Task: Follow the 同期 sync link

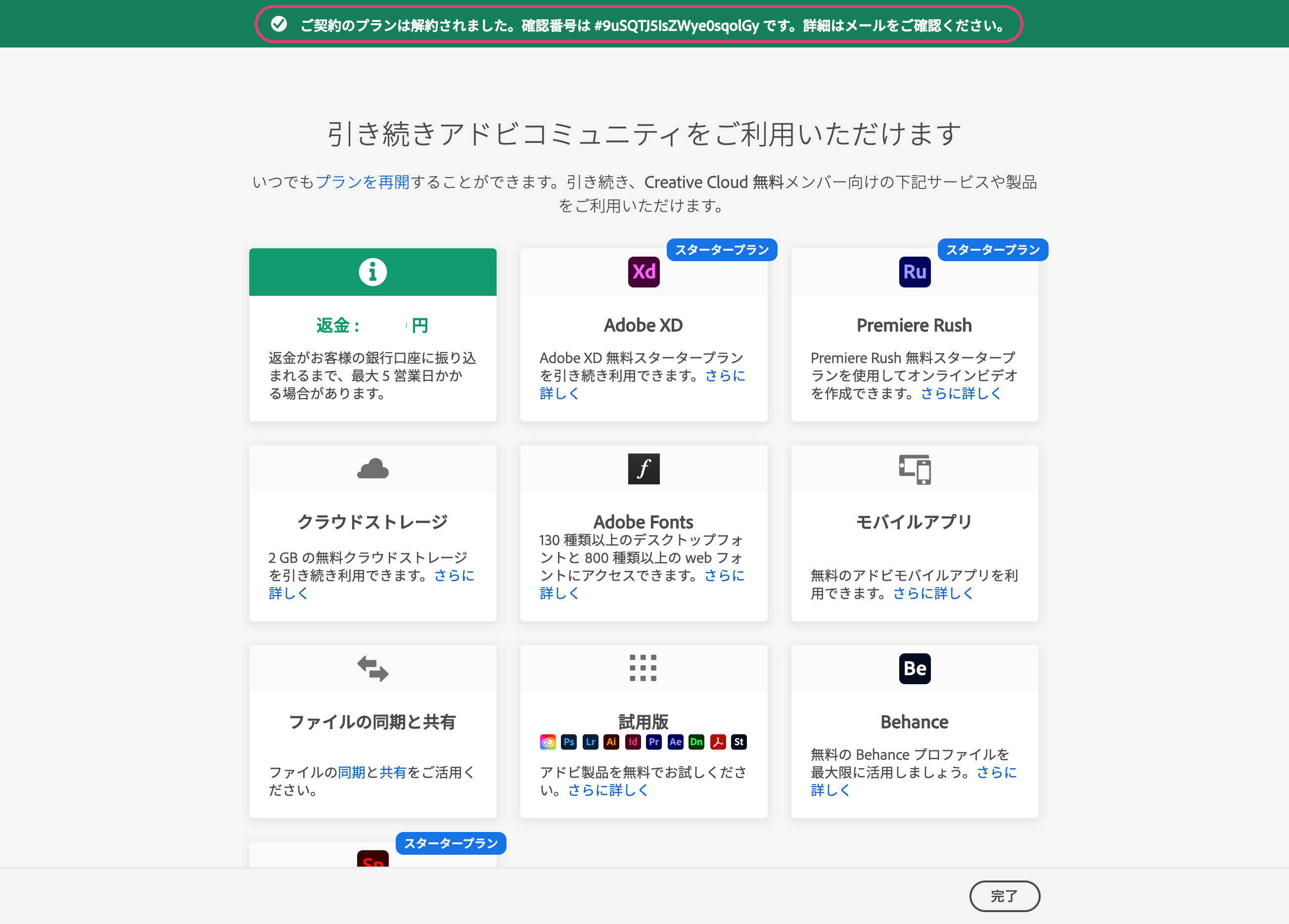Action: coord(351,772)
